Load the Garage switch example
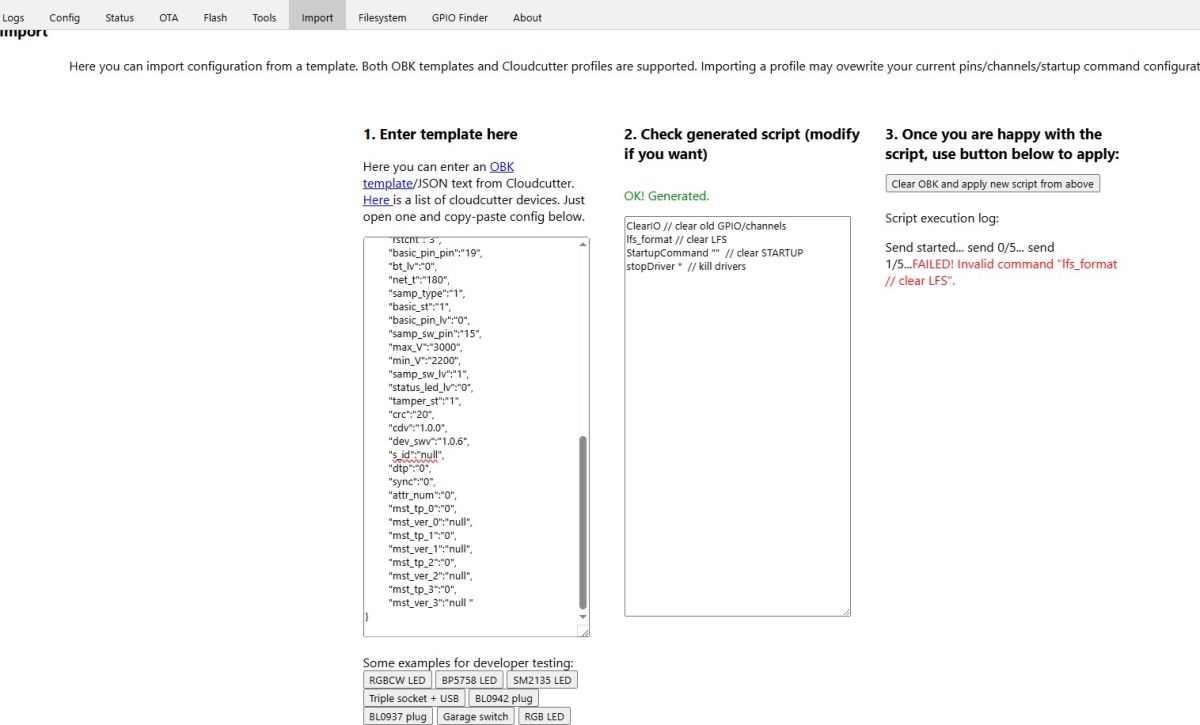The image size is (1200, 725). 475,716
